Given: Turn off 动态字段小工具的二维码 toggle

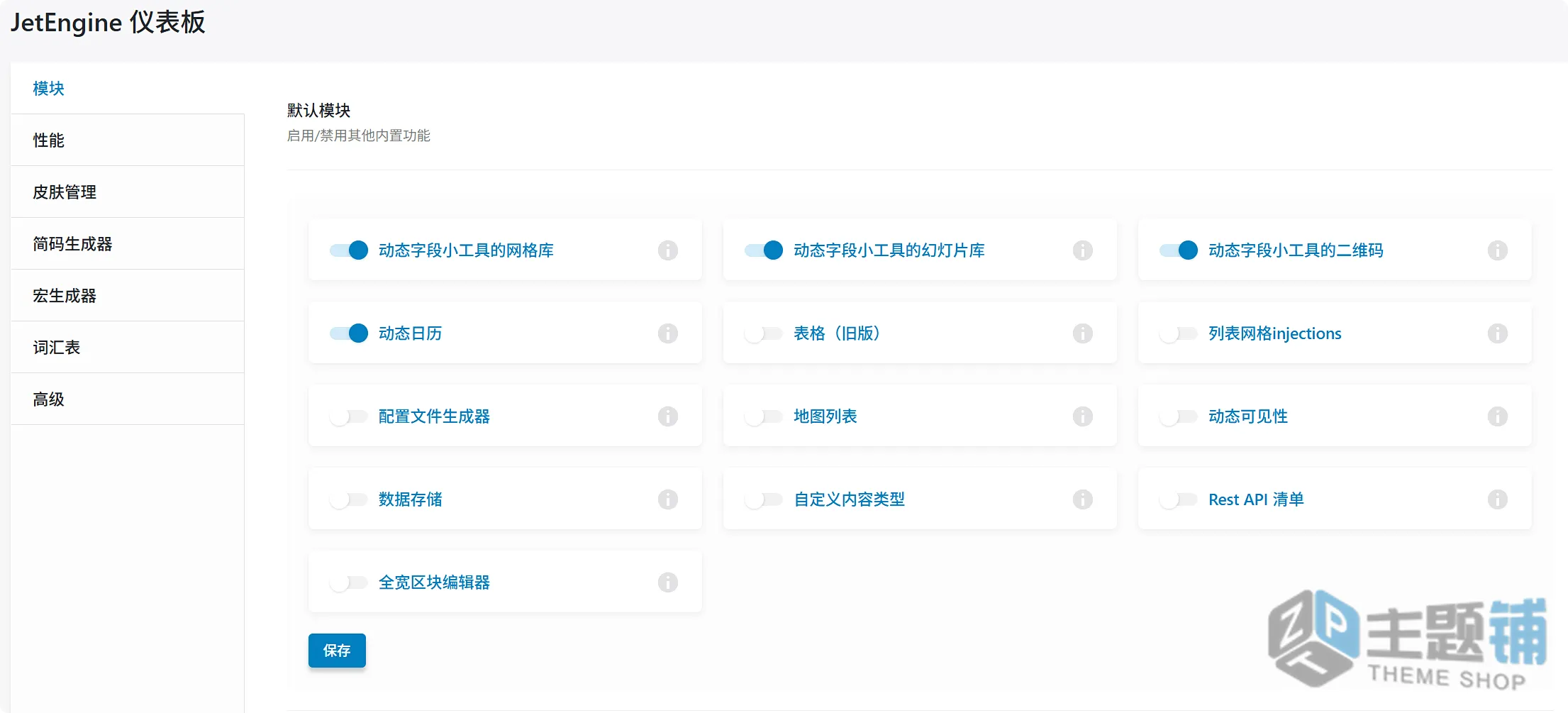Looking at the screenshot, I should click(x=1179, y=250).
